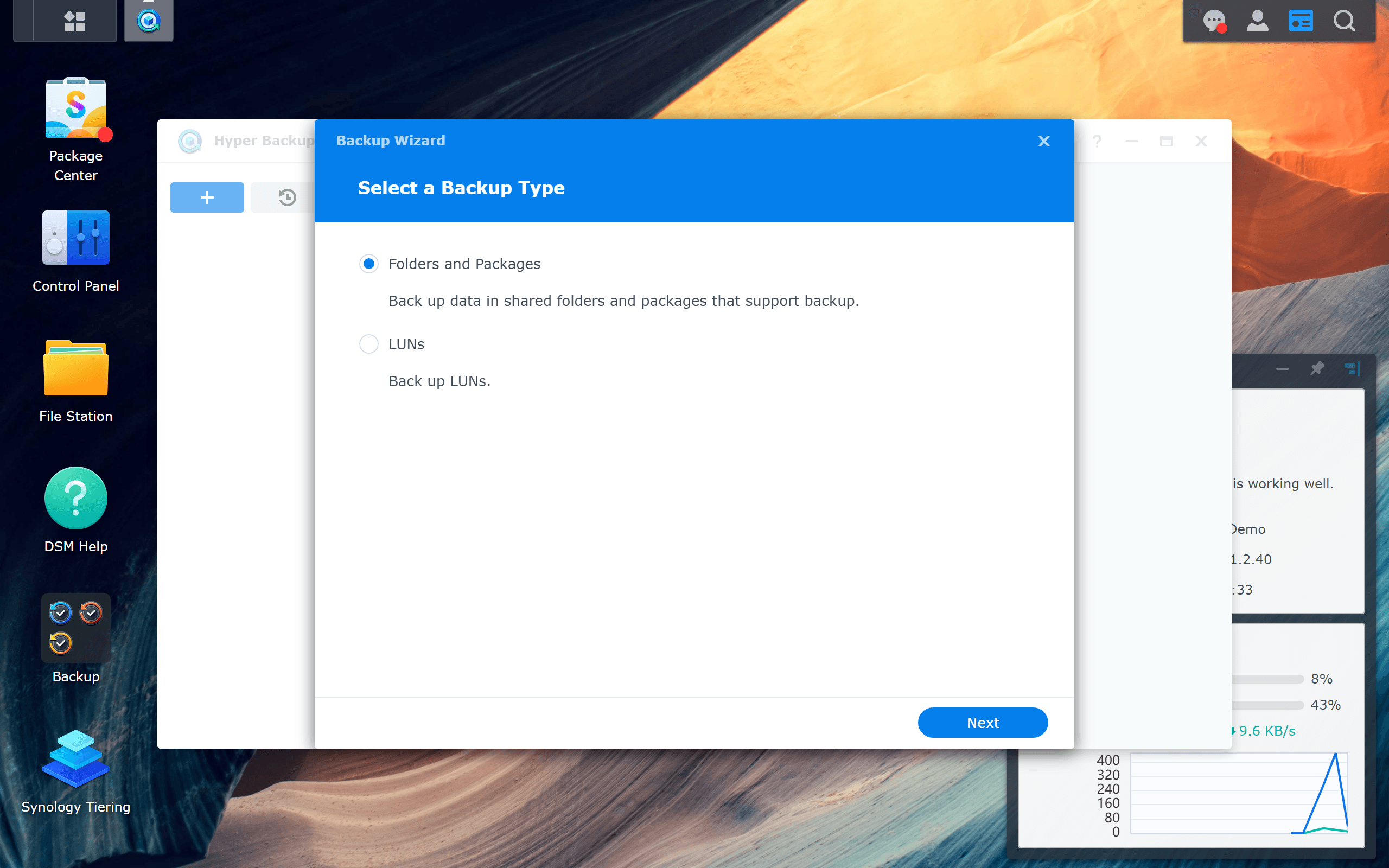Select the LUNs radio option
Viewport: 1389px width, 868px height.
(368, 344)
